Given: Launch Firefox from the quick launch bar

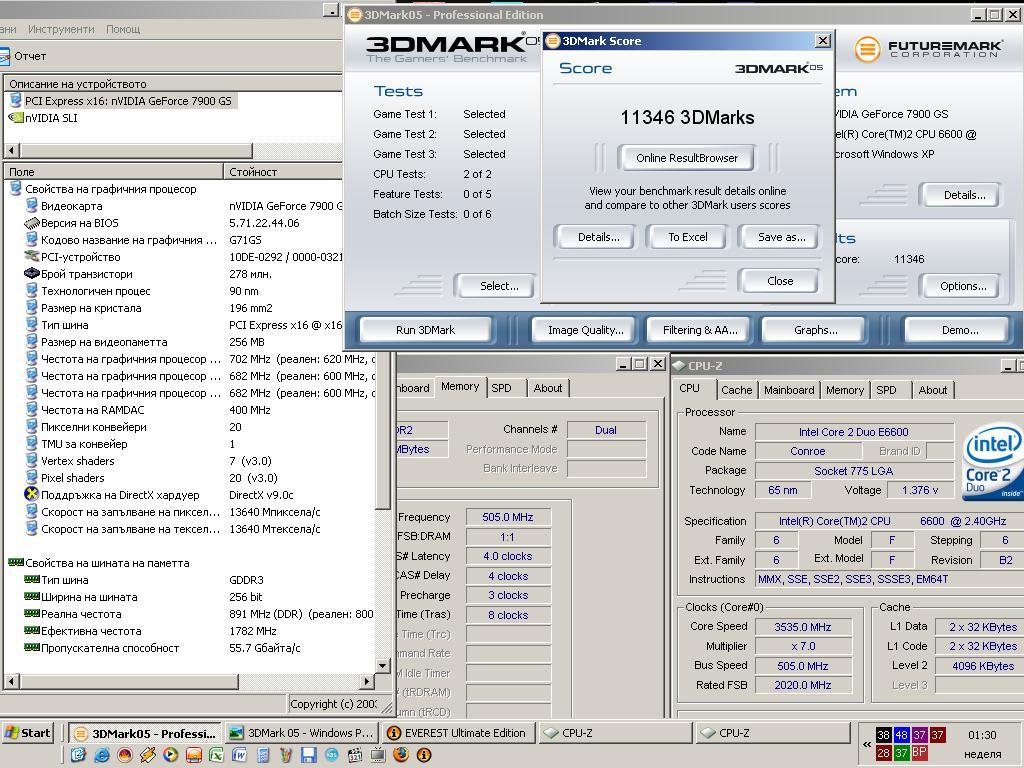Looking at the screenshot, I should pos(401,755).
